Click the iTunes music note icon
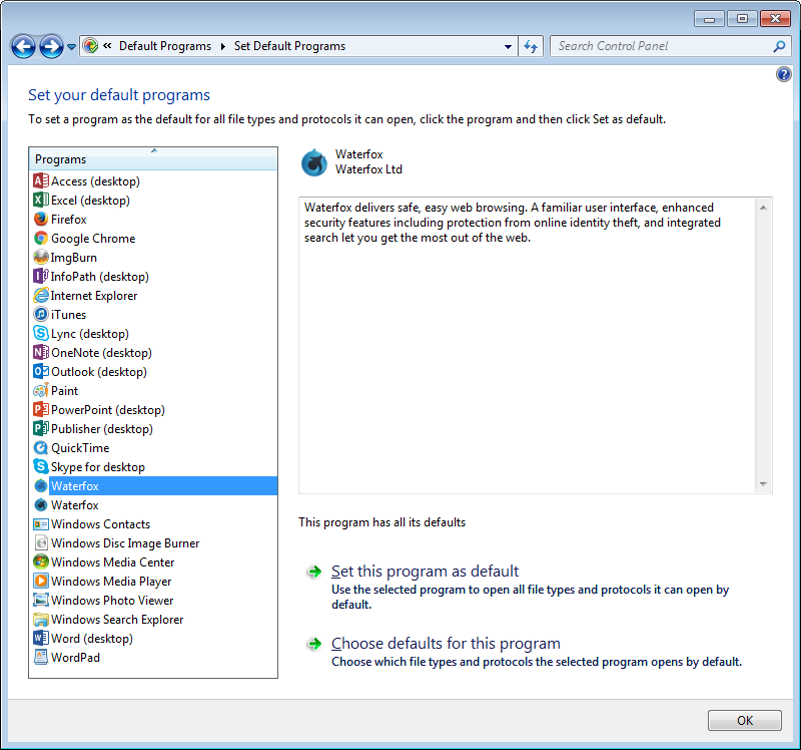The image size is (801, 750). tap(41, 315)
